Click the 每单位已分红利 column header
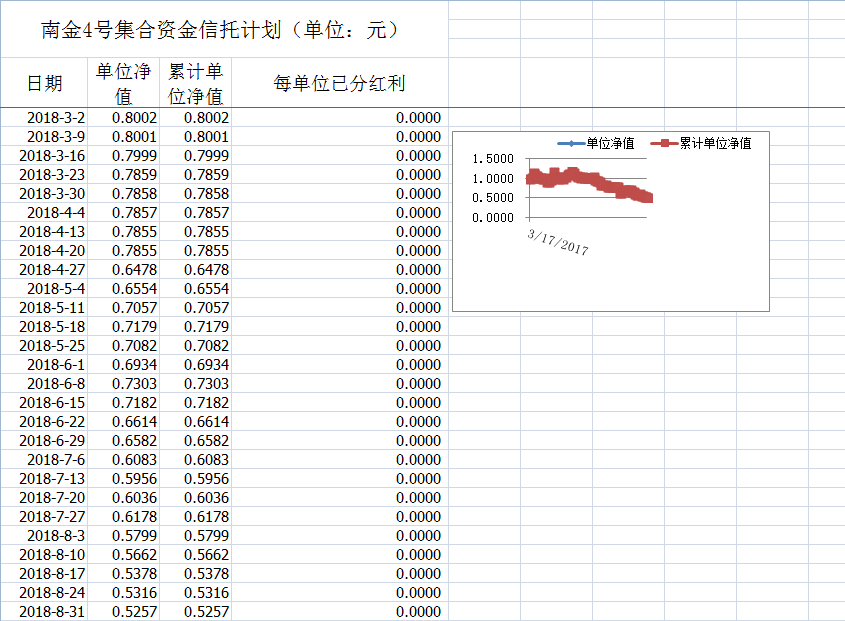Image resolution: width=845 pixels, height=621 pixels. (x=340, y=83)
